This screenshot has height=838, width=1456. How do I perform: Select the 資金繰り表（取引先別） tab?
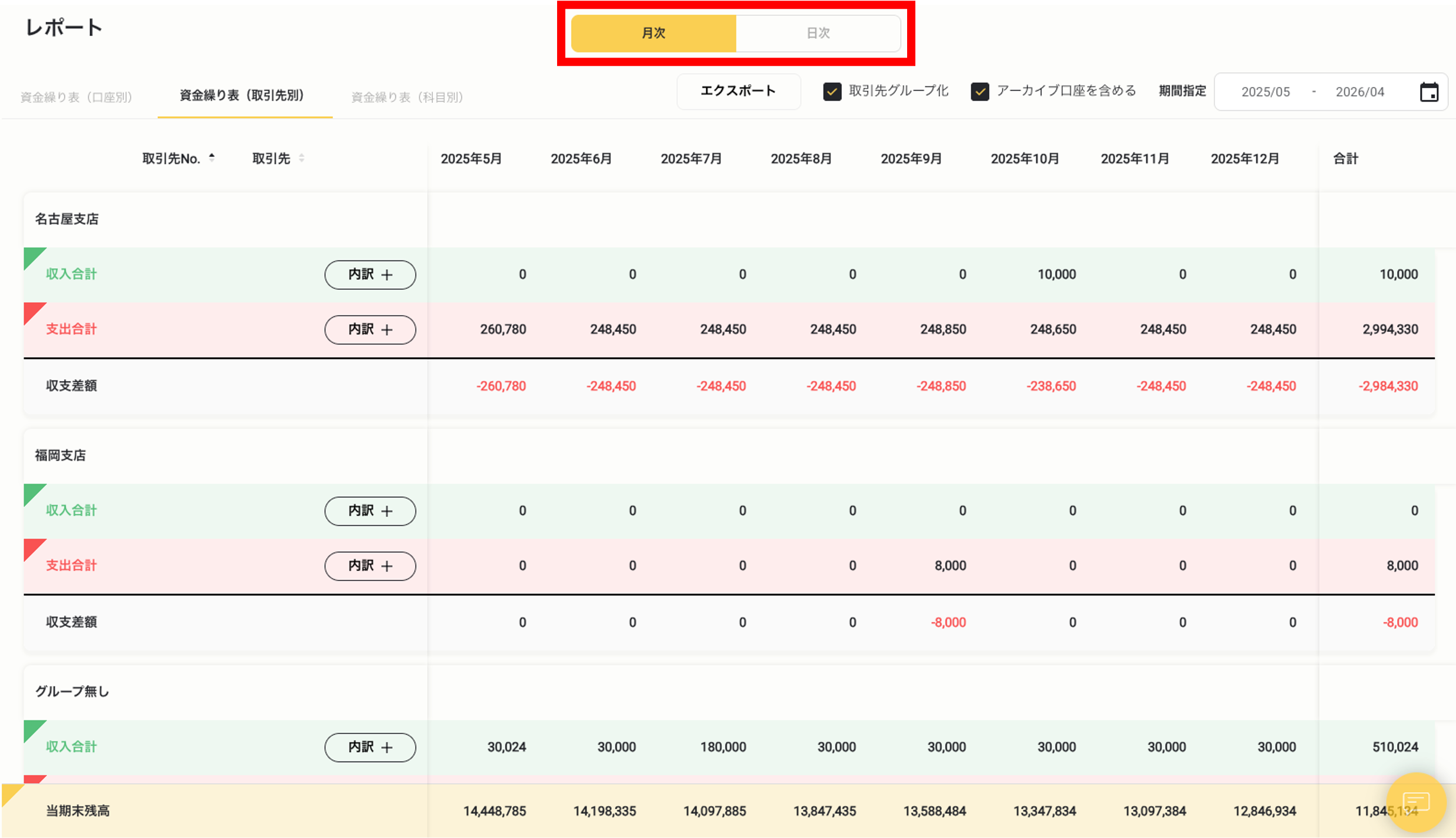tap(241, 96)
